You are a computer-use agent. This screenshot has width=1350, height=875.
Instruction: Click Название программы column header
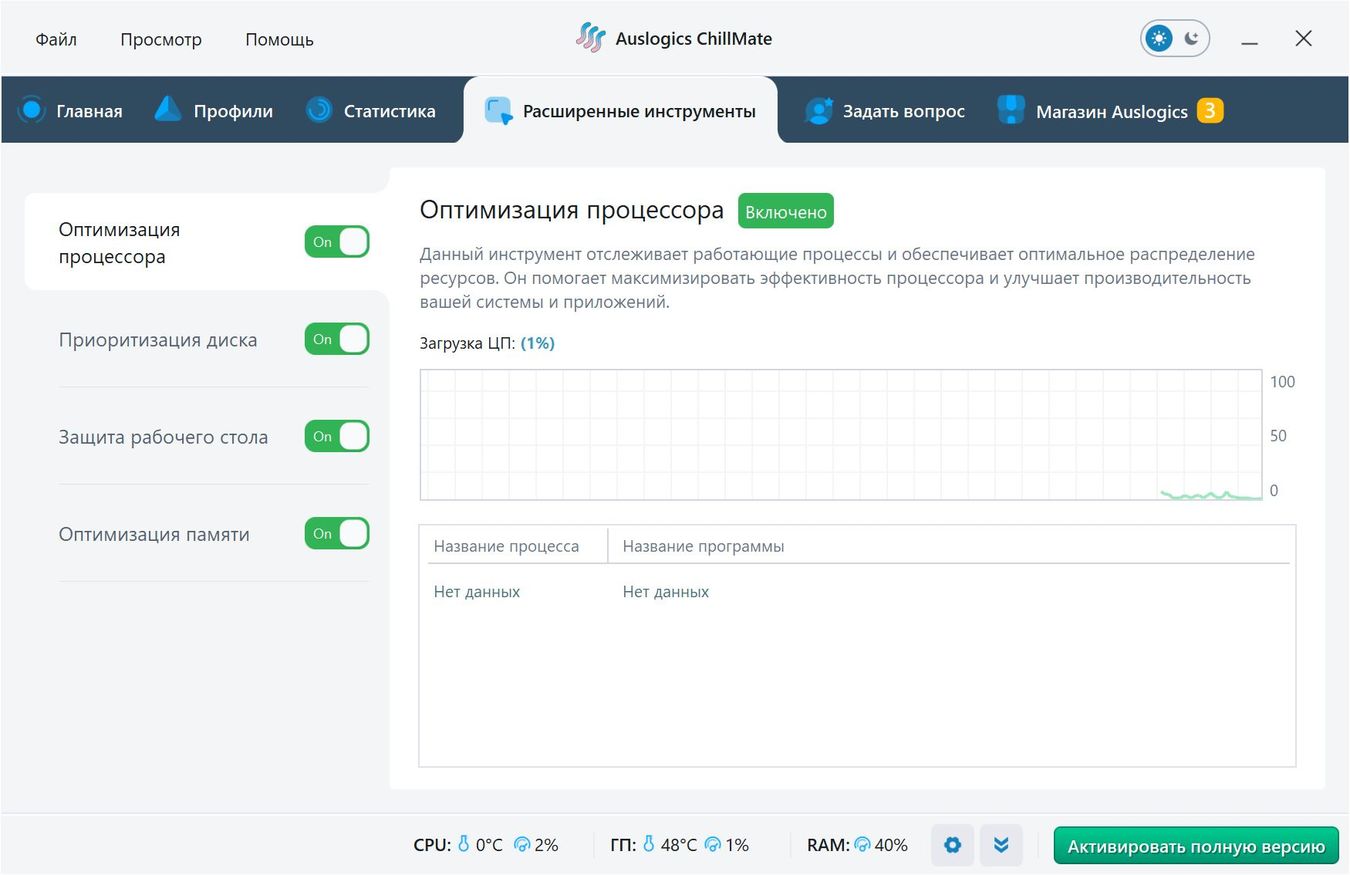coord(703,546)
